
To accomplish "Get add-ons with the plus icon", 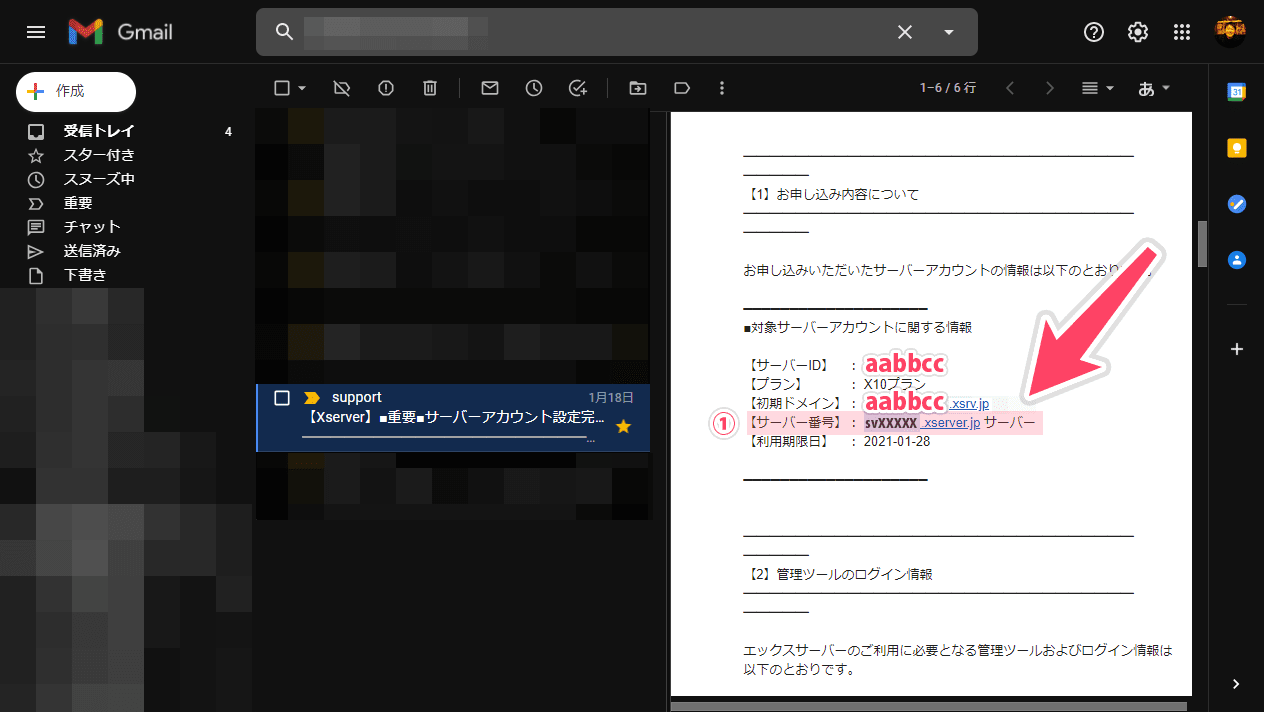I will pos(1236,349).
